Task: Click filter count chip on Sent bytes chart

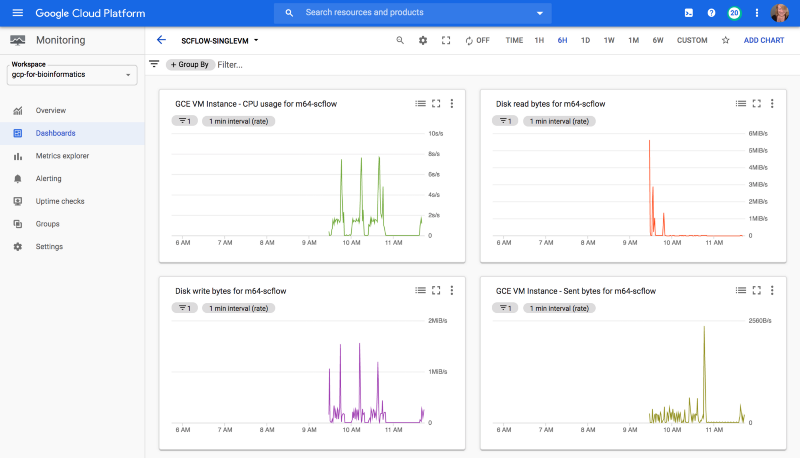Action: click(x=505, y=309)
